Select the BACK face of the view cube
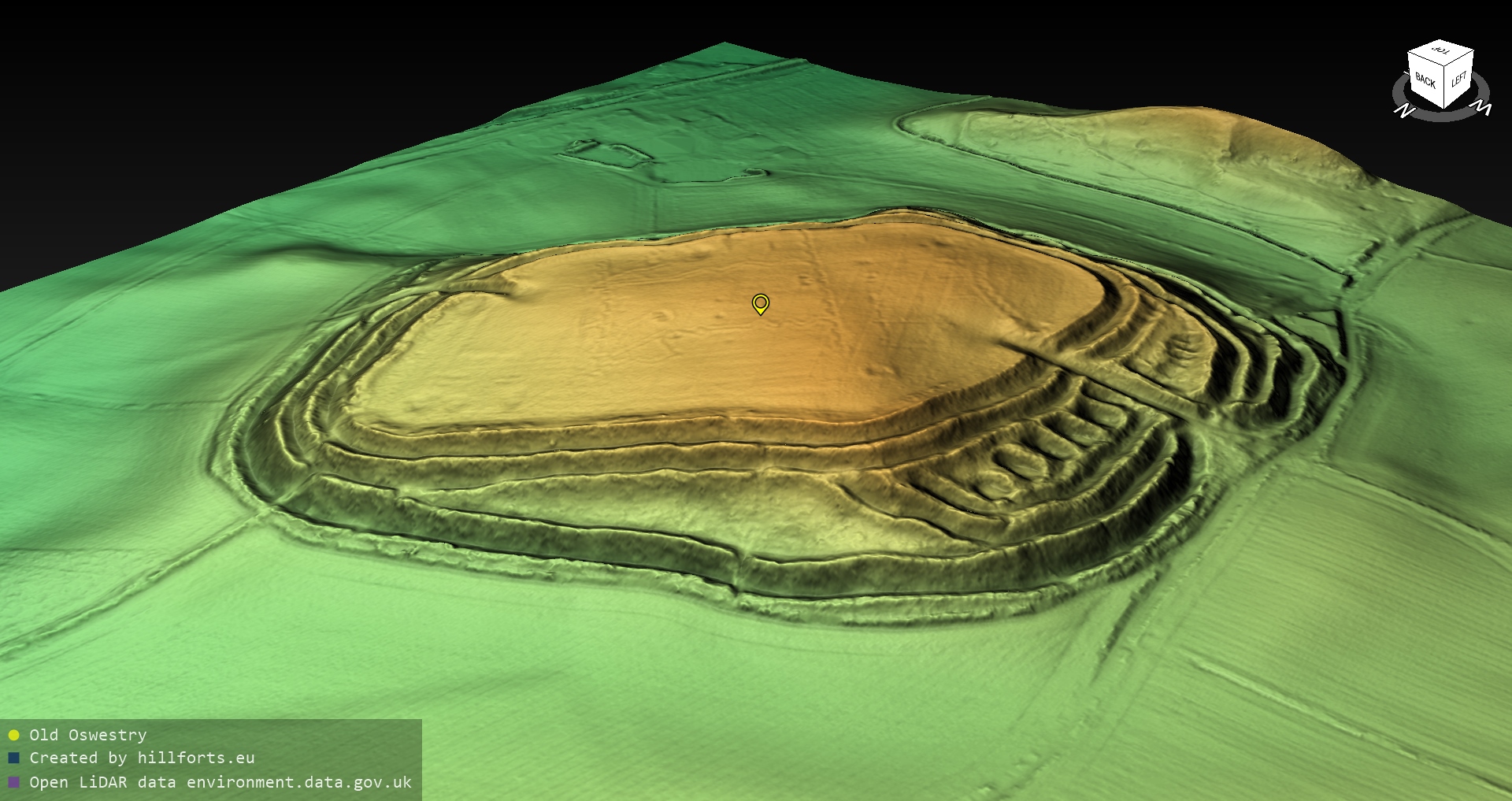This screenshot has height=801, width=1512. coord(1425,80)
